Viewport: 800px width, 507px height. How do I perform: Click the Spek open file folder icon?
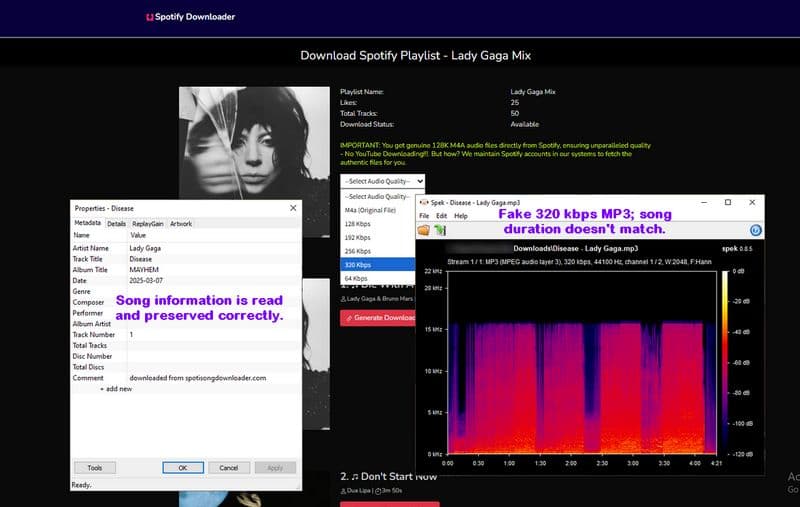(x=423, y=230)
